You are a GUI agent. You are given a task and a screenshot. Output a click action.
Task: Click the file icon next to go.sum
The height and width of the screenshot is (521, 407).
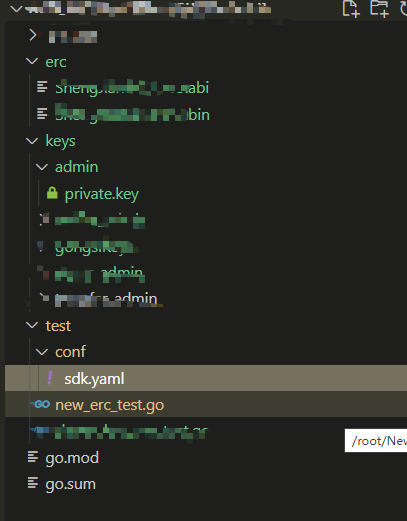click(33, 483)
